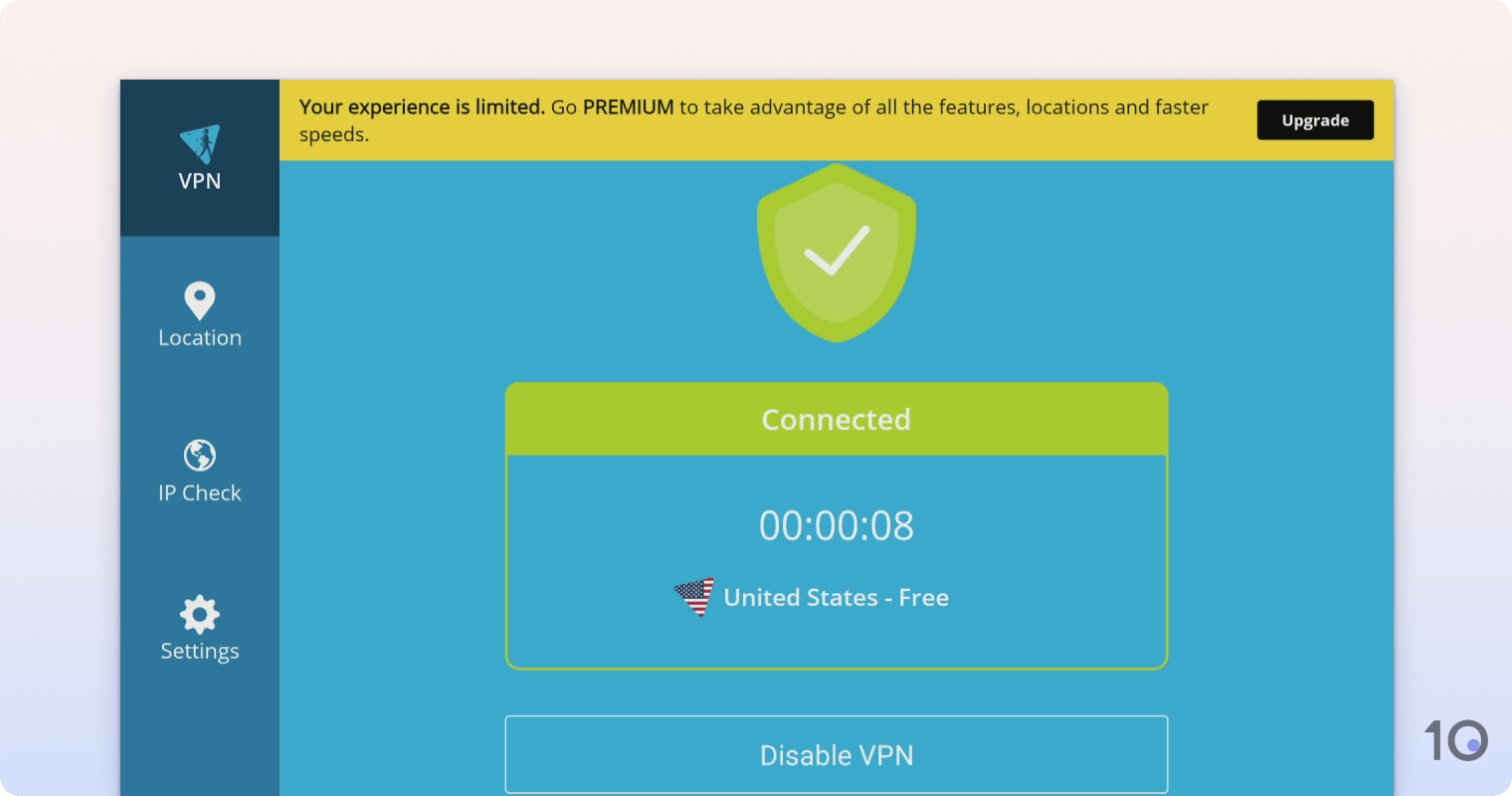Click the 00:00:08 connection timer
1512x796 pixels.
836,525
